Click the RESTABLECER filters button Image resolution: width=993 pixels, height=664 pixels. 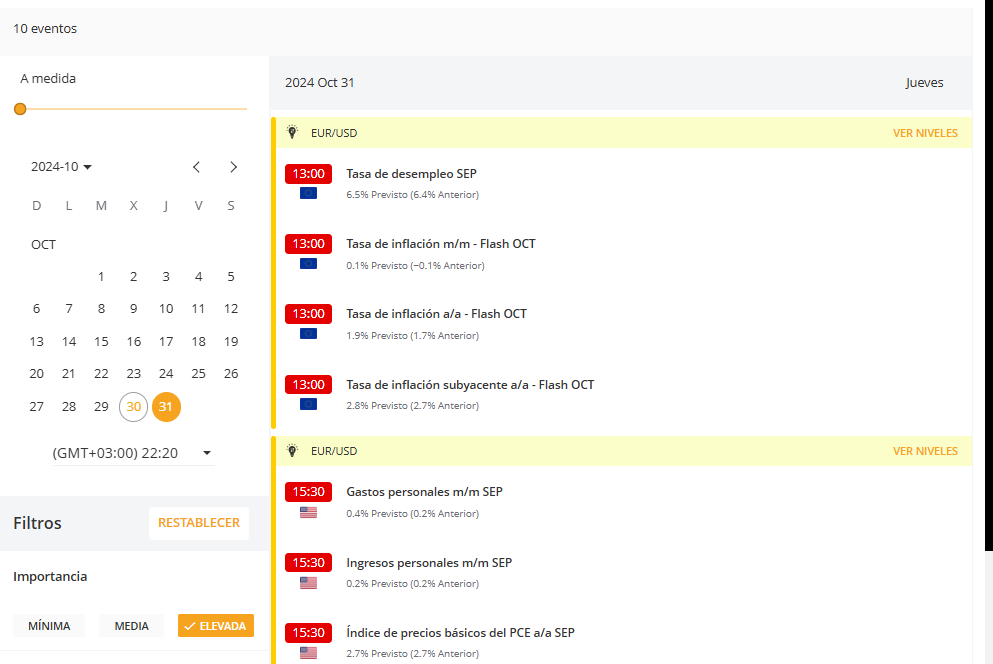tap(199, 522)
